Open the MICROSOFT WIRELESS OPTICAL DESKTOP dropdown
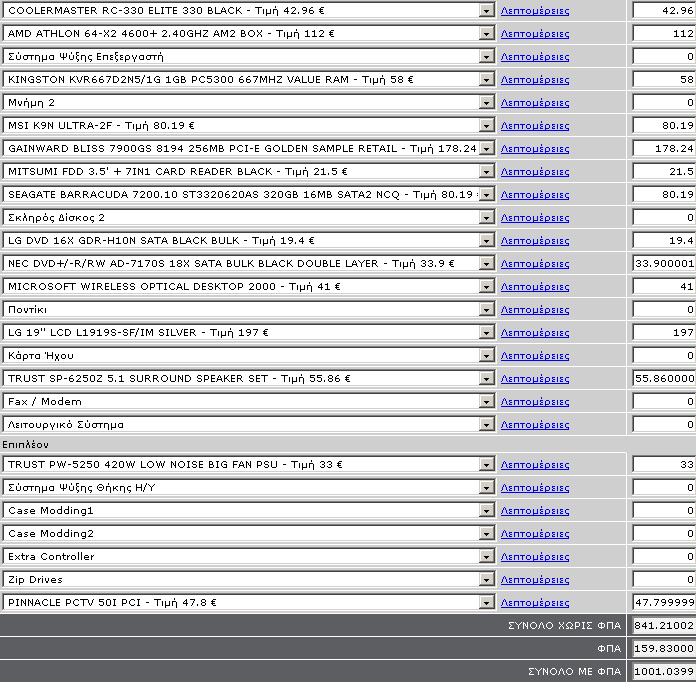 click(x=249, y=287)
